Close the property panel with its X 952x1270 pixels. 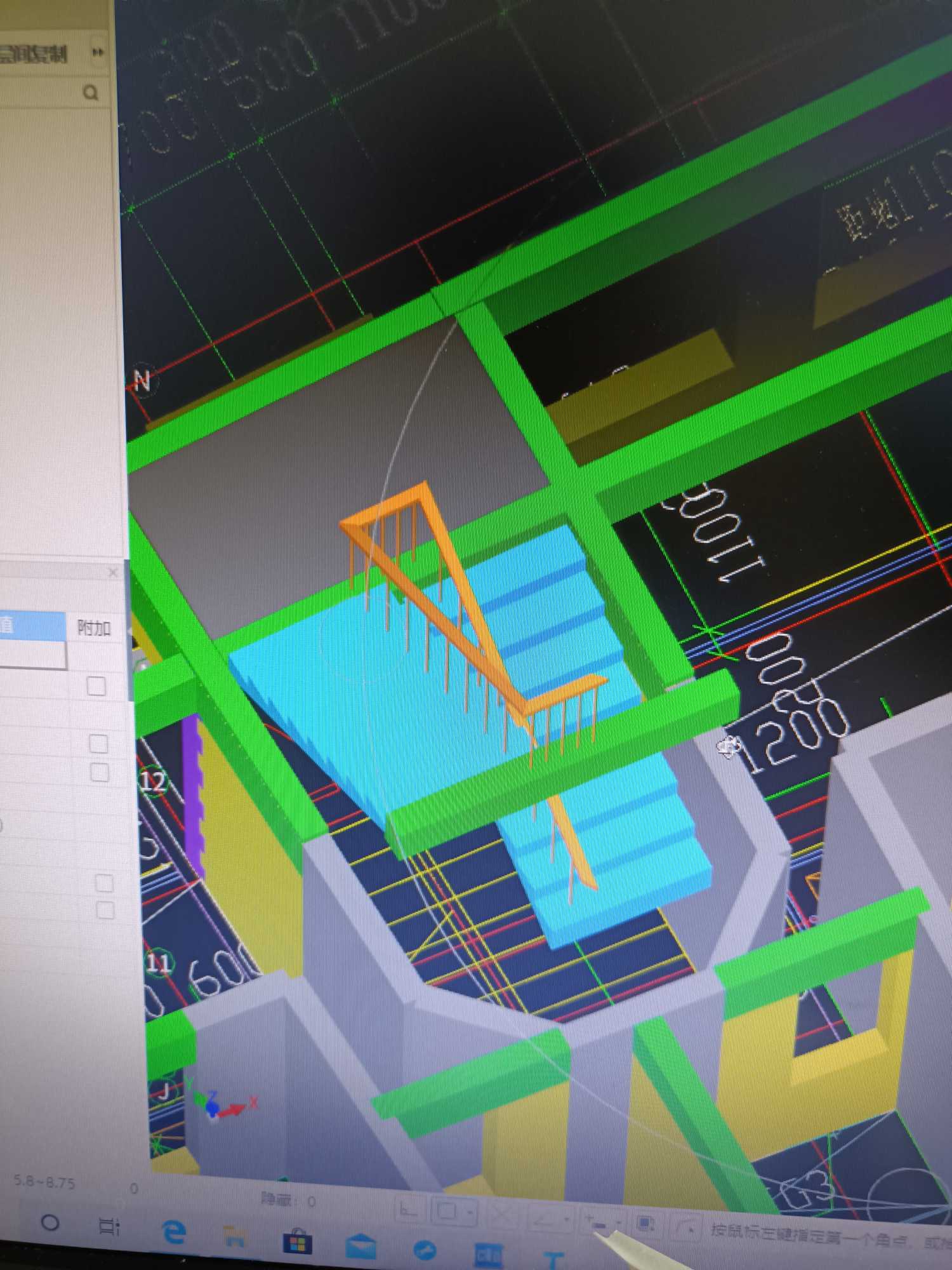tap(113, 572)
